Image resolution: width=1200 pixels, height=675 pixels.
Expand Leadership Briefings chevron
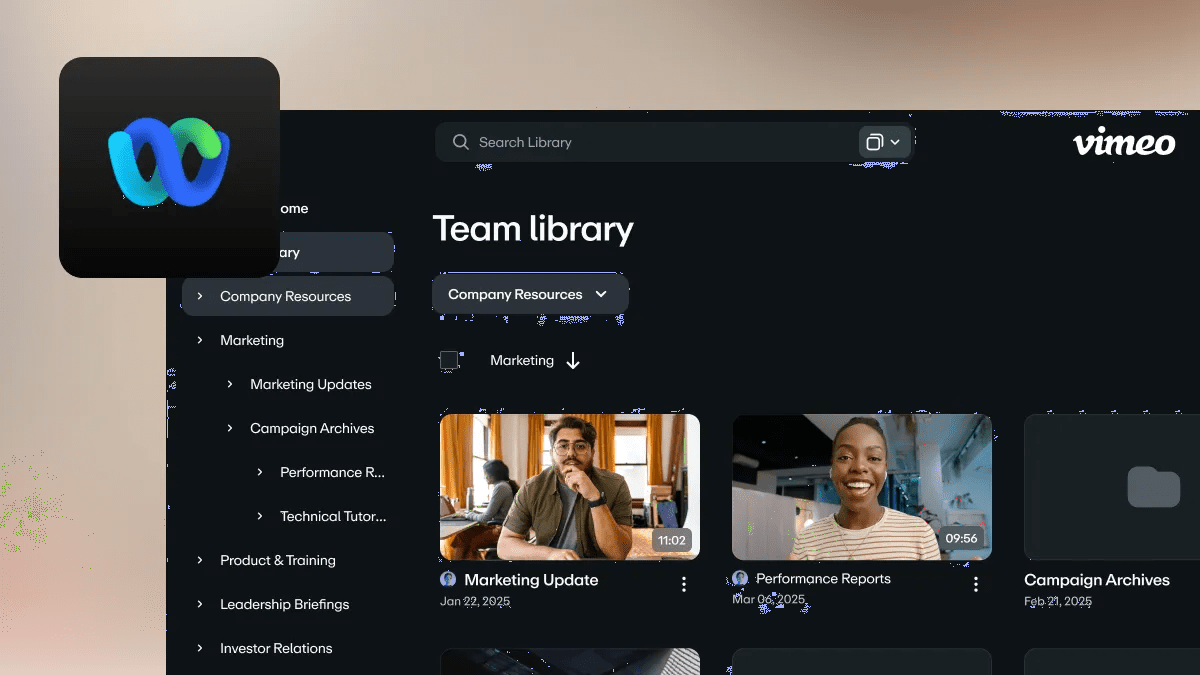(200, 604)
